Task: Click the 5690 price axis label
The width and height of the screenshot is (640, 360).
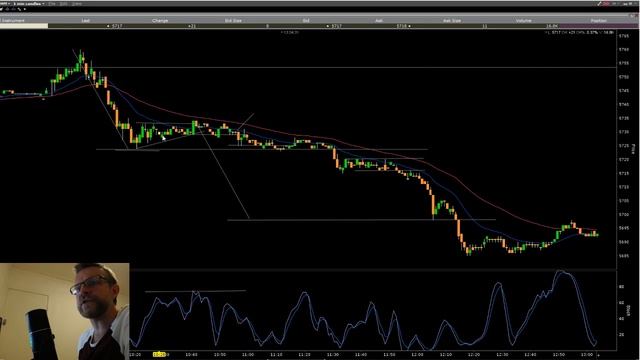Action: 624,242
